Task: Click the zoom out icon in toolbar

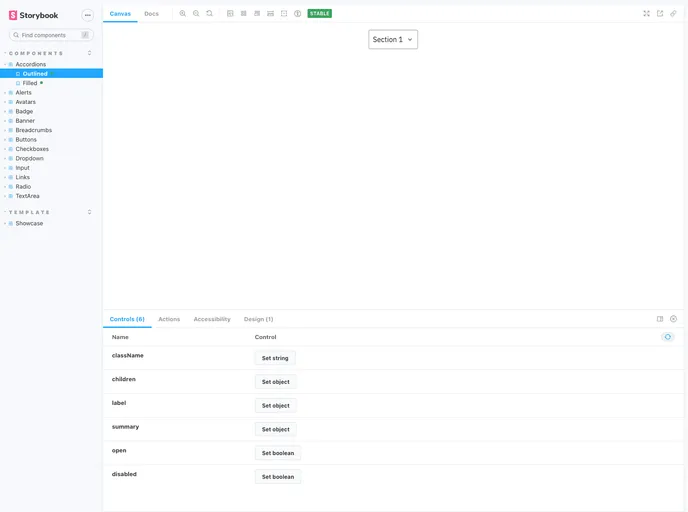Action: click(x=196, y=14)
